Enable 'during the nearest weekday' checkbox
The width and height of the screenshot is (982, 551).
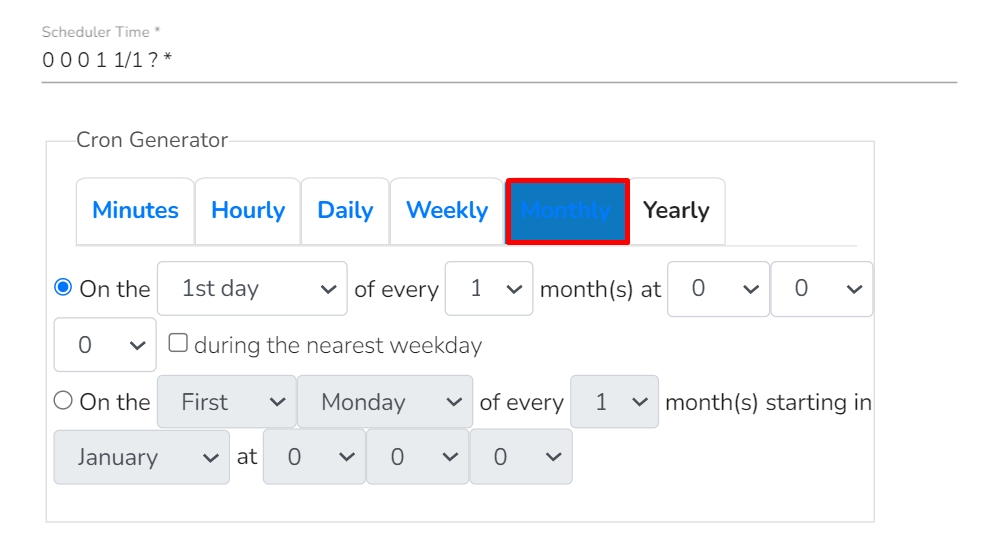pyautogui.click(x=178, y=343)
